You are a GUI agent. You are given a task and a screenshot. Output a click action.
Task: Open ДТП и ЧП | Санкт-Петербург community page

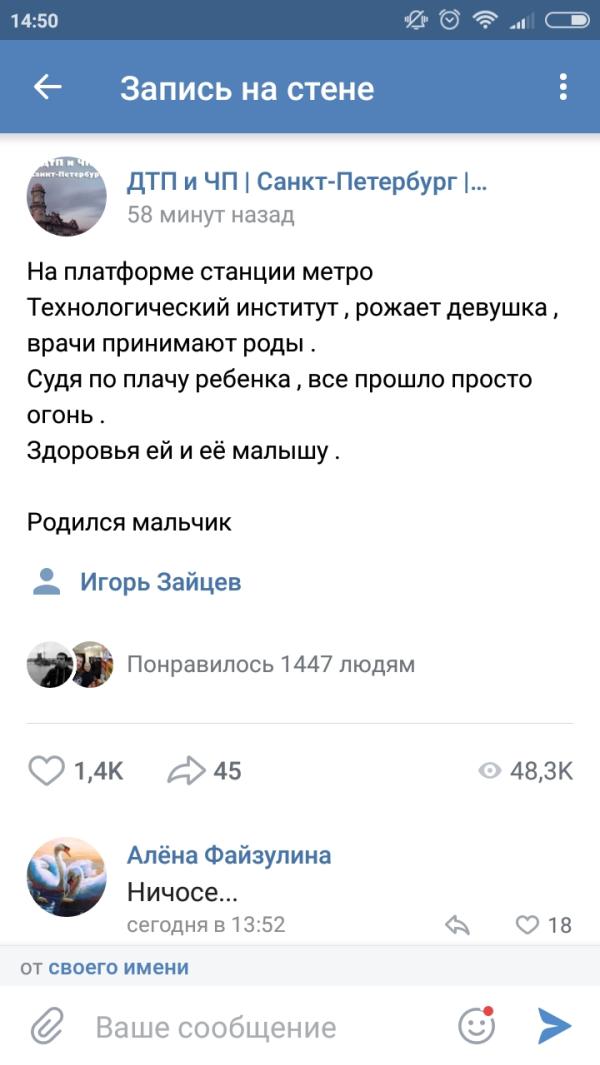(x=307, y=182)
